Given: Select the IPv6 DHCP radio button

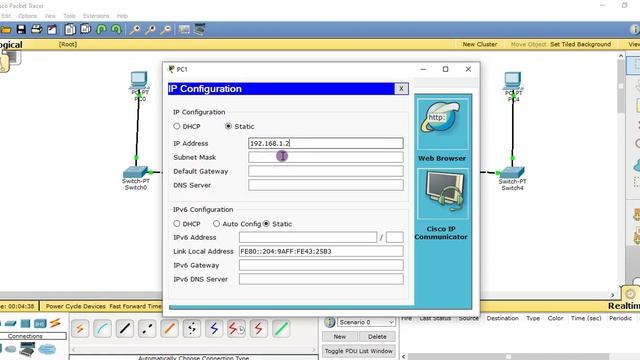Looking at the screenshot, I should pos(177,224).
